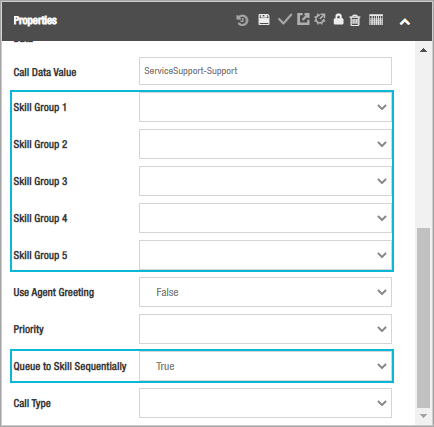The height and width of the screenshot is (427, 434).
Task: Open the Skill Group 1 dropdown
Action: pos(265,107)
